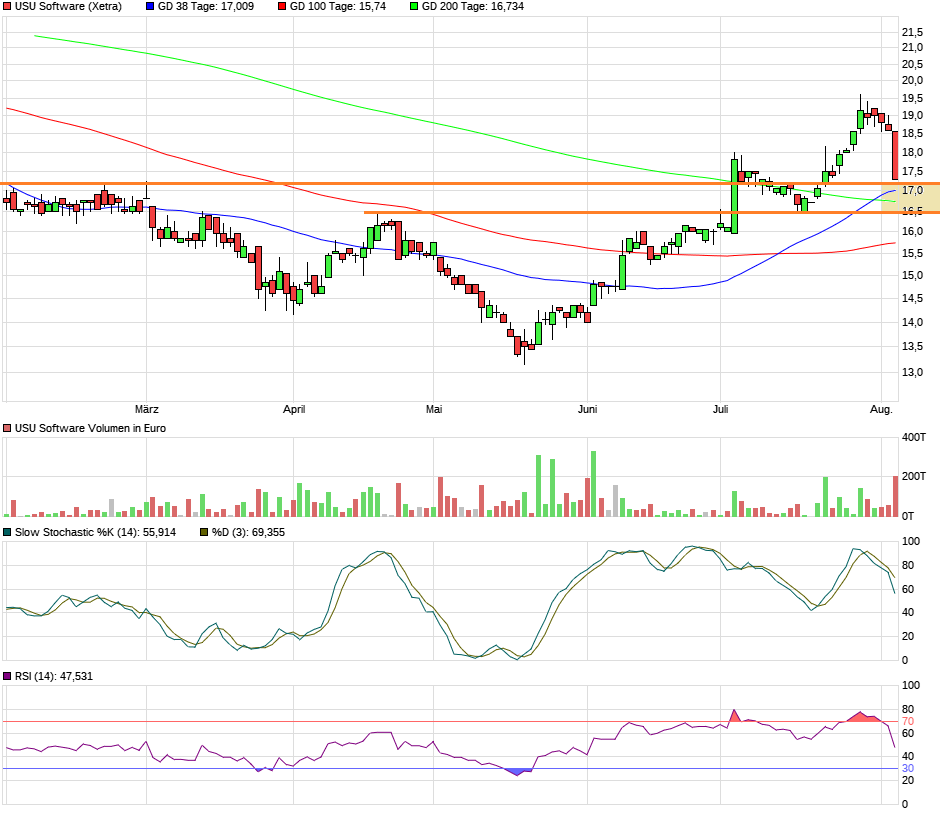
Task: Click the 'Juli' month label on the axis
Action: click(x=721, y=409)
